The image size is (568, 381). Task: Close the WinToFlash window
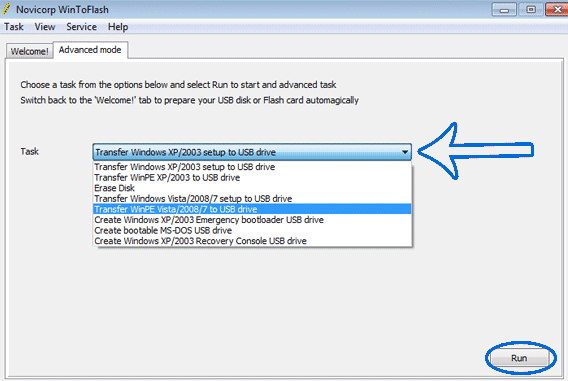click(x=557, y=9)
